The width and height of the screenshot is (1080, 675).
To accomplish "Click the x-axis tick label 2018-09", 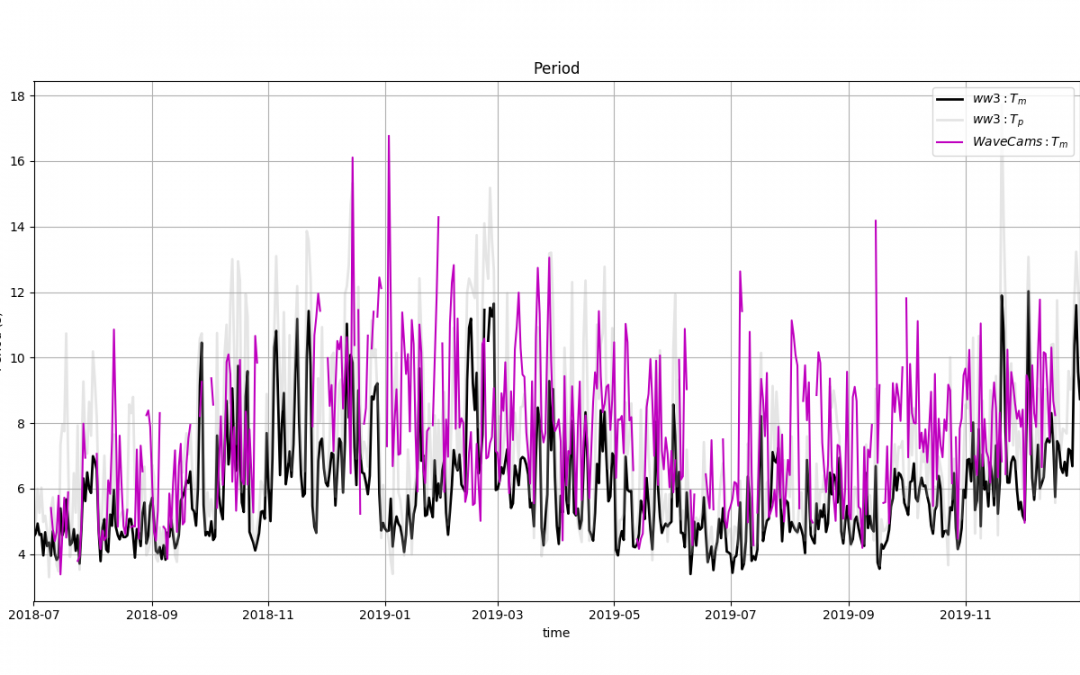I will tap(151, 614).
